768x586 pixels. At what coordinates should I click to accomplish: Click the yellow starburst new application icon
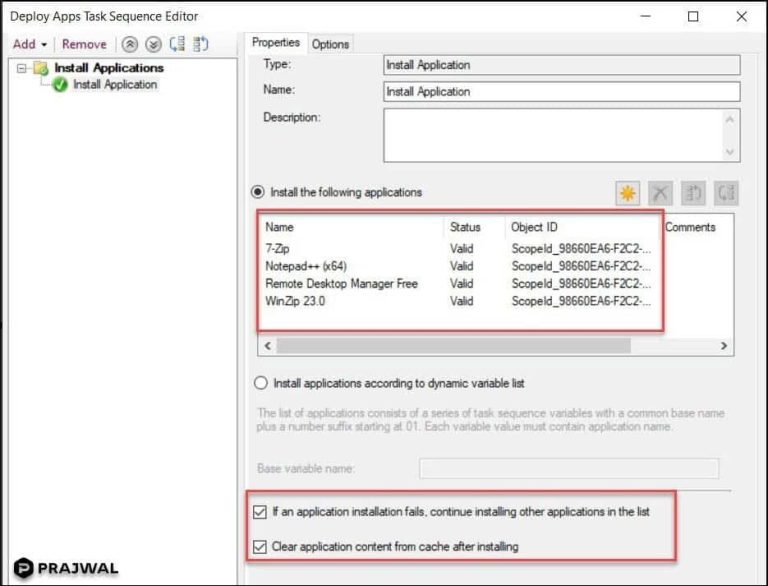(628, 193)
